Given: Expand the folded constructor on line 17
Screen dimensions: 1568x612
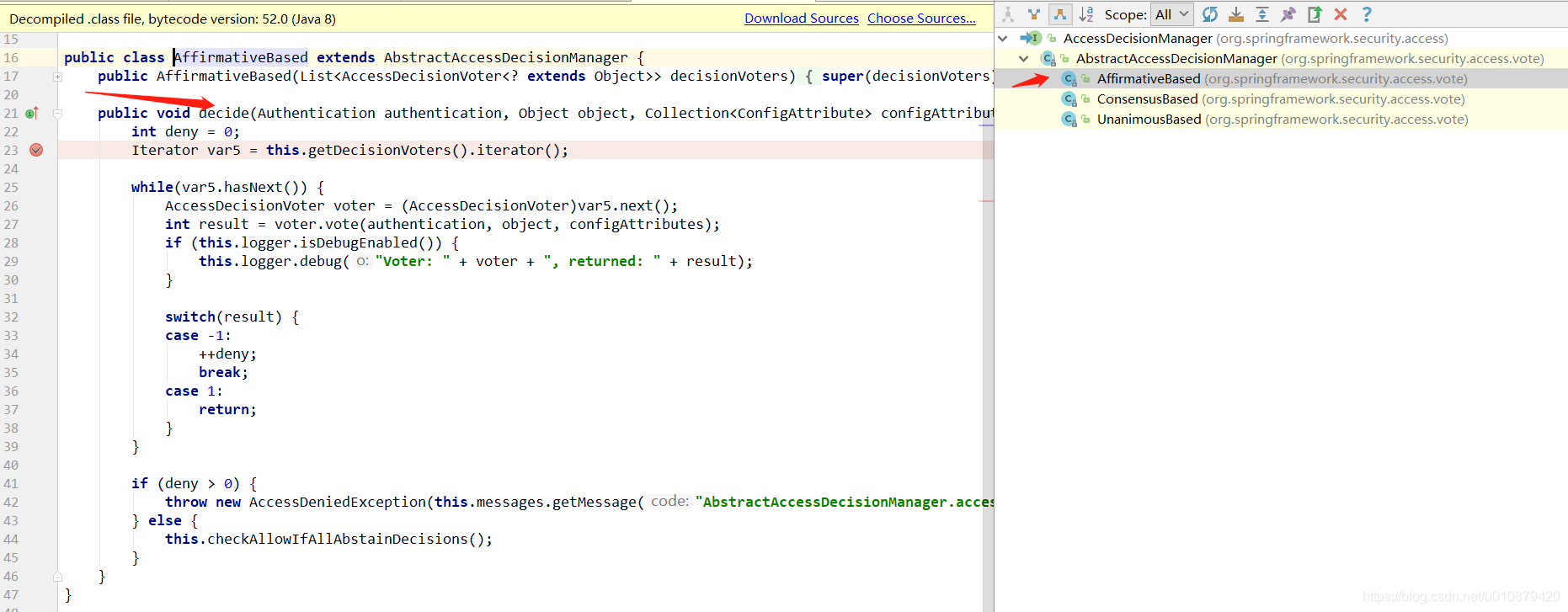Looking at the screenshot, I should tap(57, 77).
